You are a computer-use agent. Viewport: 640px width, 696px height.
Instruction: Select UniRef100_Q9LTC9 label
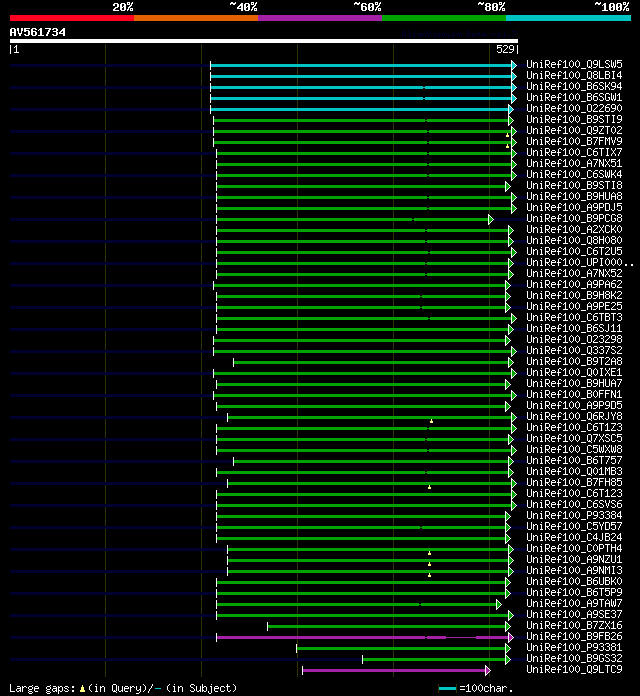click(x=574, y=669)
